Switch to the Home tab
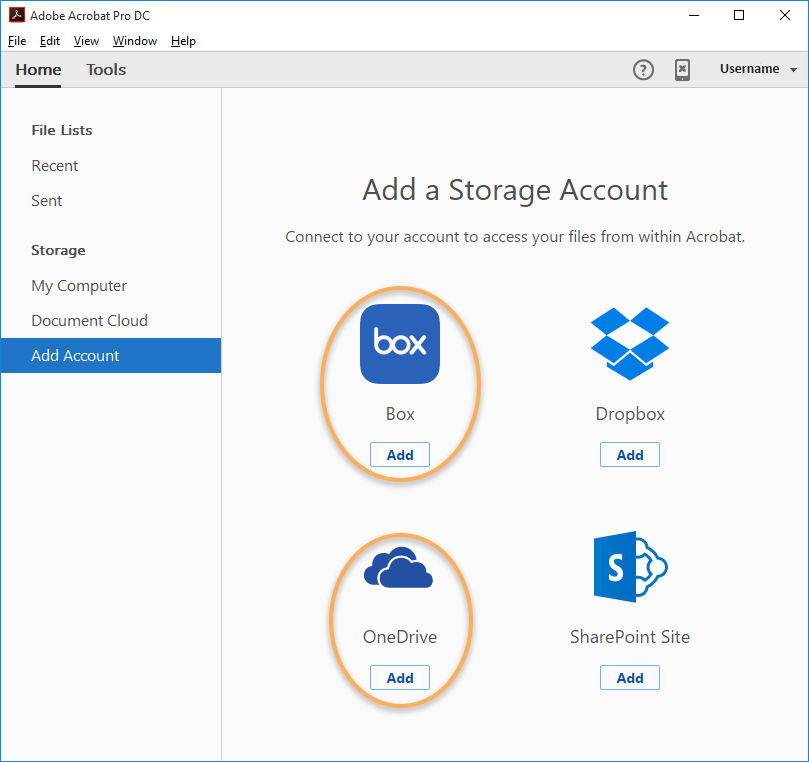This screenshot has height=762, width=809. tap(38, 70)
